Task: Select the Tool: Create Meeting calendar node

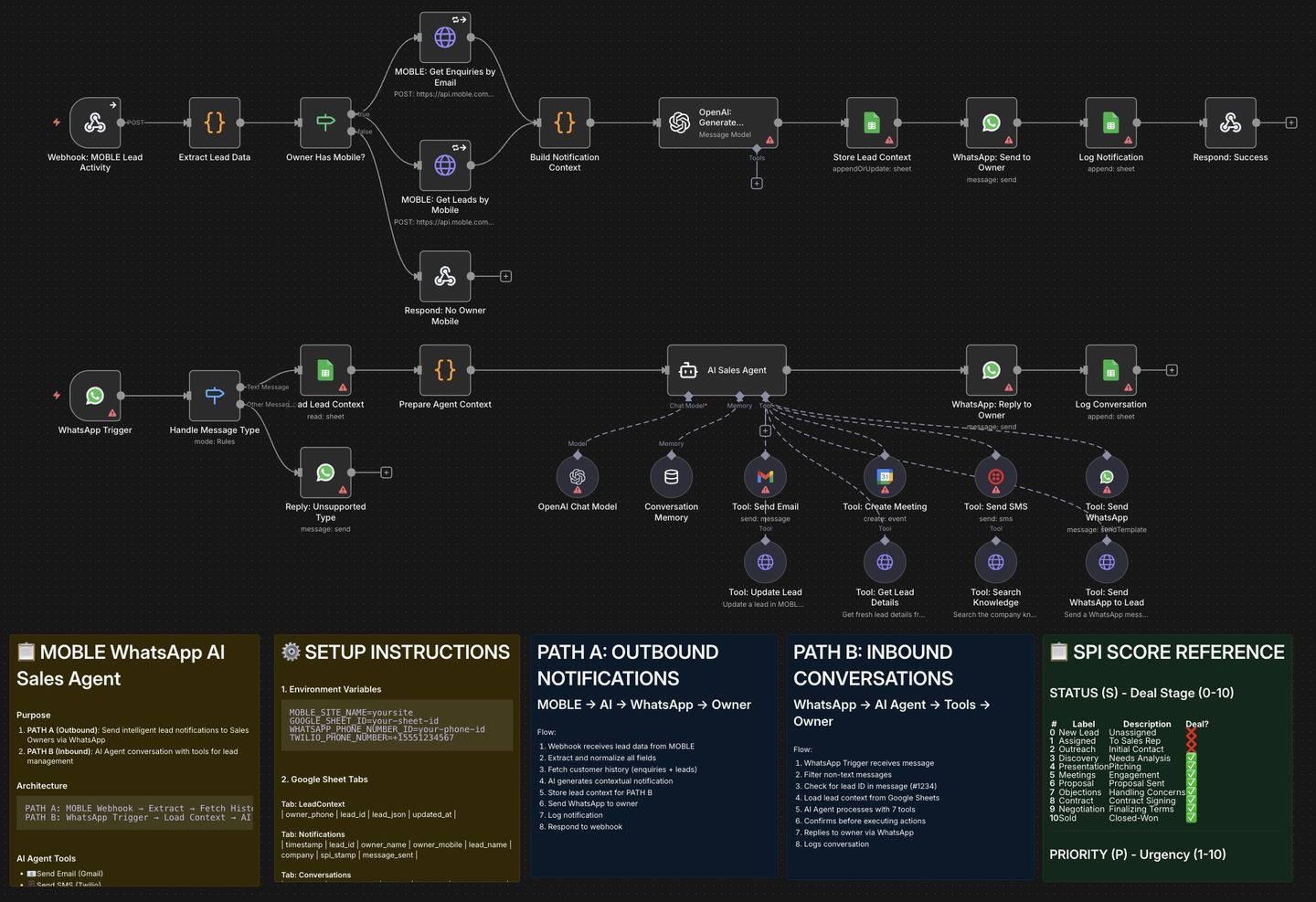Action: pos(885,477)
